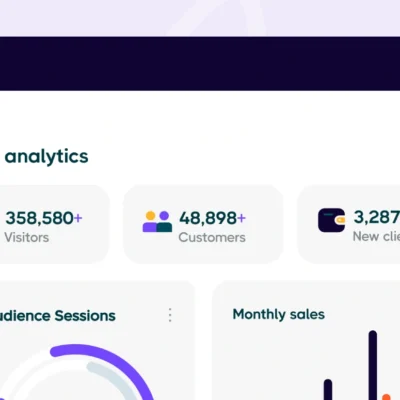Click the Monthly sales title

(x=279, y=314)
